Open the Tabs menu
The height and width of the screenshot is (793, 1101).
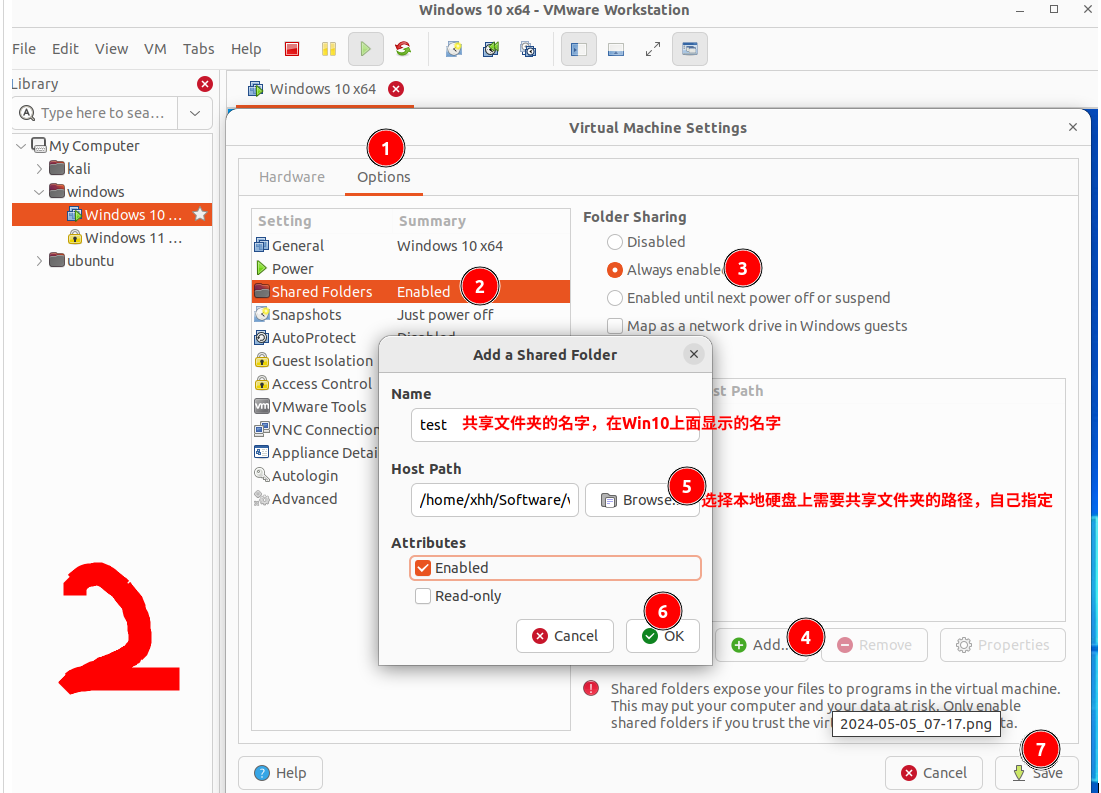[x=199, y=49]
